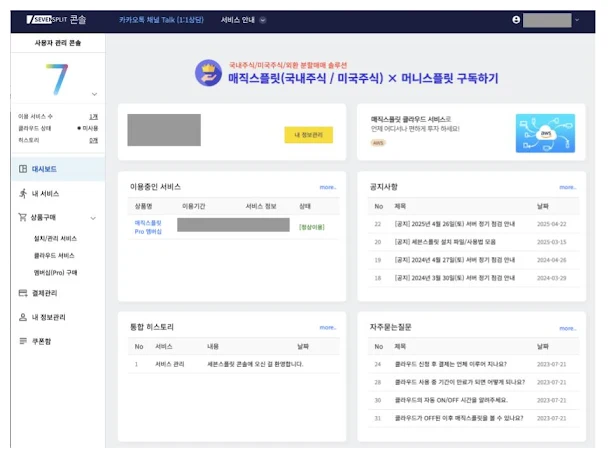Click the 클라우드 상태 미사용 status
Viewport: 611px width, 458px height.
[x=88, y=128]
